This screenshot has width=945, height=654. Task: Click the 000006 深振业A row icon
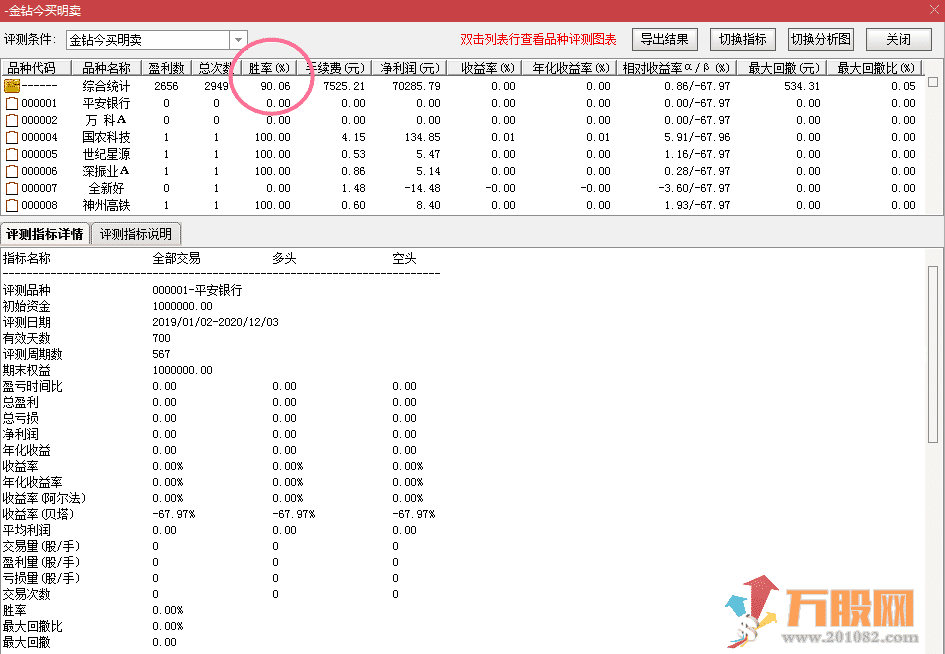(11, 171)
